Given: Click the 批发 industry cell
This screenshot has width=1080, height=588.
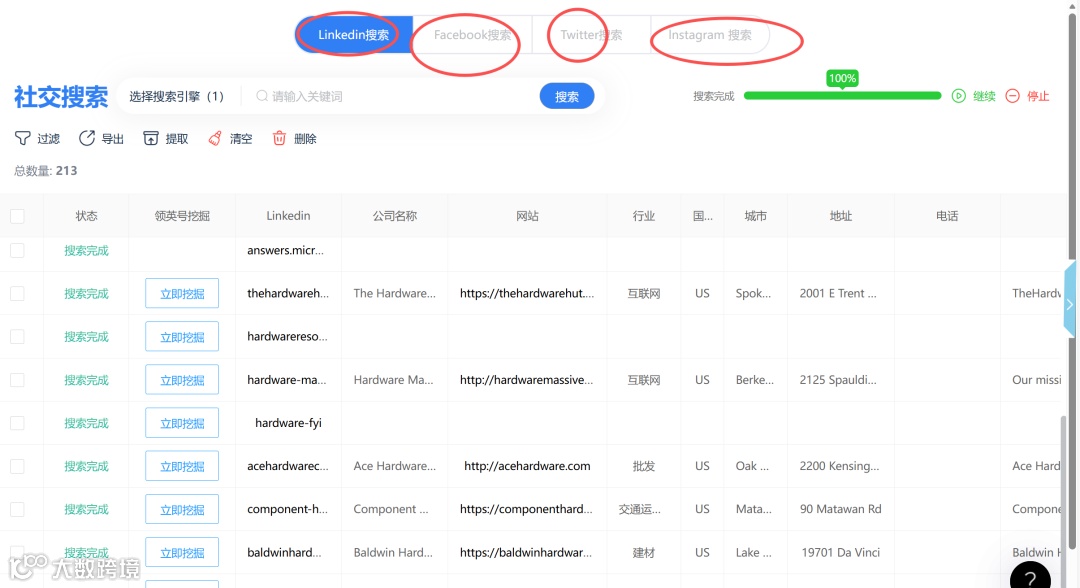Looking at the screenshot, I should click(x=643, y=466).
